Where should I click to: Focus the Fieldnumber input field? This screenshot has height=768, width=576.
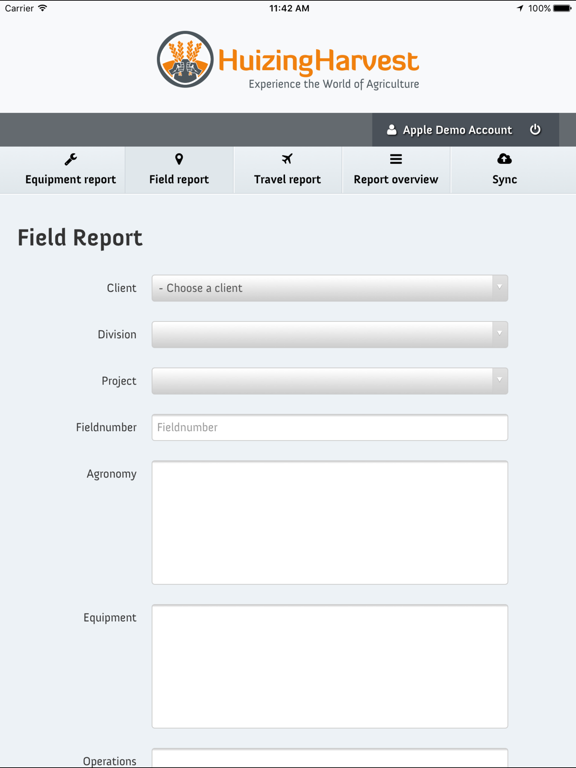[x=330, y=427]
